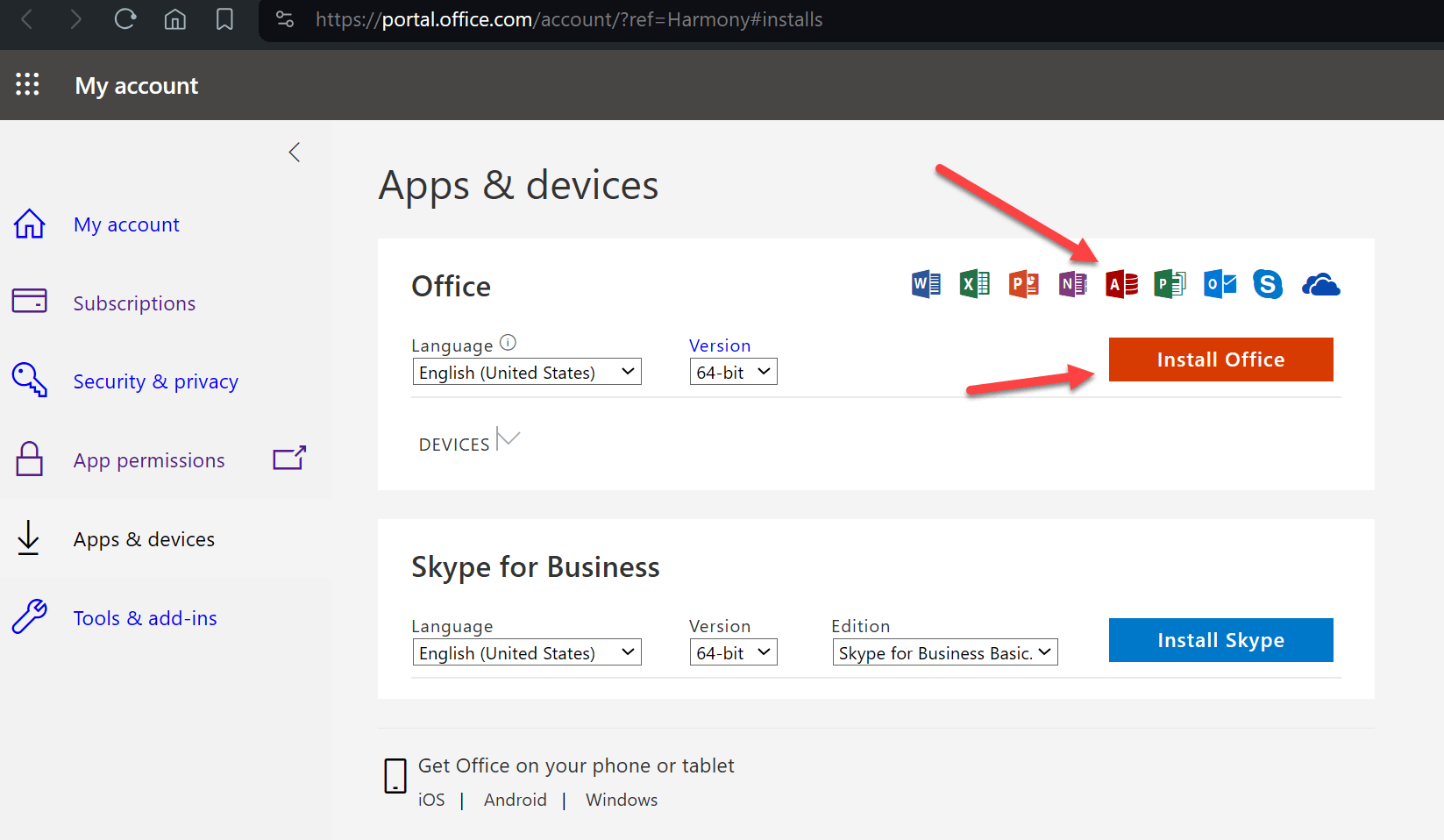Go to My account in sidebar
Image resolution: width=1444 pixels, height=840 pixels.
click(x=126, y=224)
